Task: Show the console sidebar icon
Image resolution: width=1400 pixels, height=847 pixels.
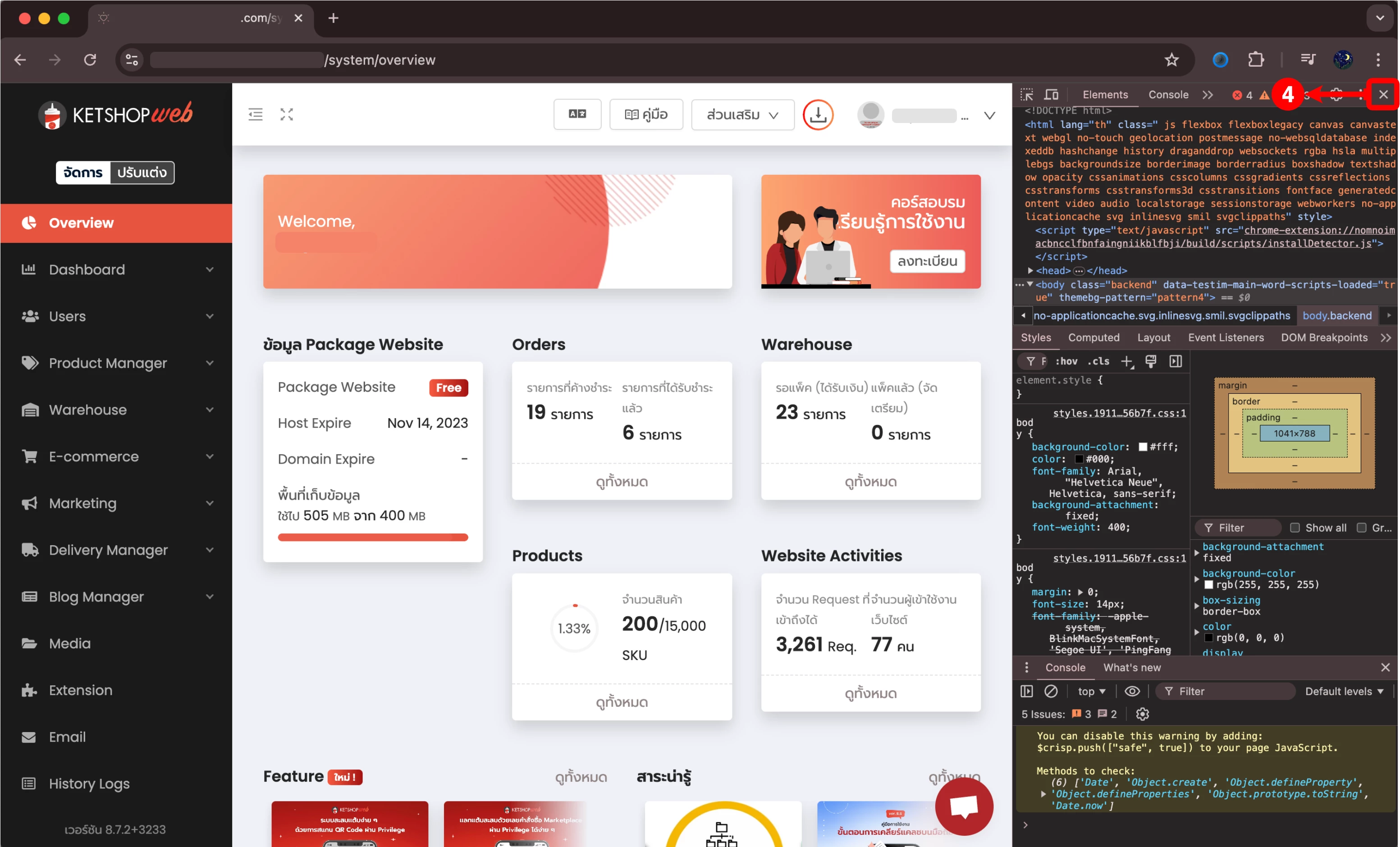Action: pos(1027,692)
